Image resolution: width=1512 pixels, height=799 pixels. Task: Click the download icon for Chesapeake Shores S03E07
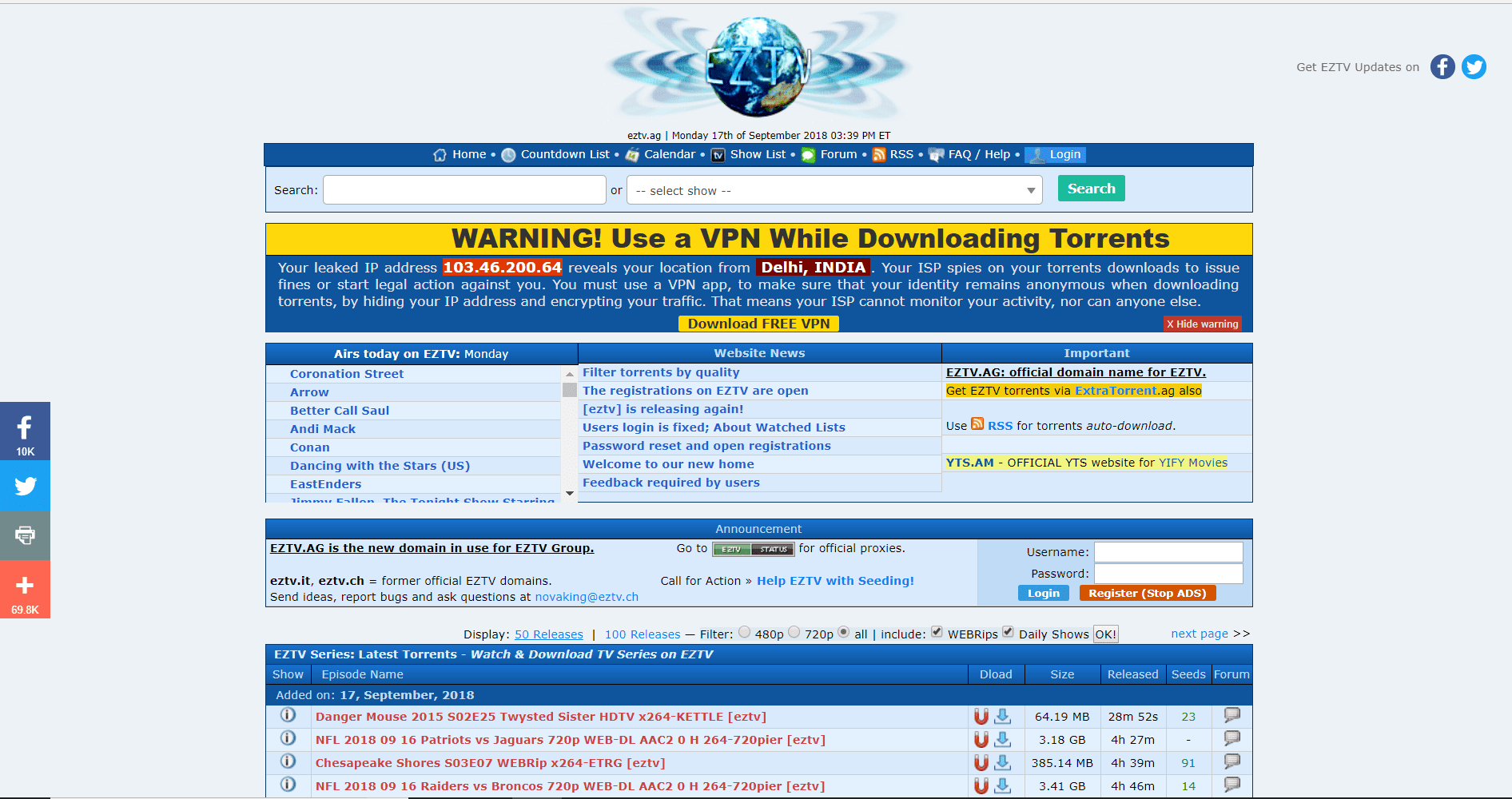(1004, 763)
